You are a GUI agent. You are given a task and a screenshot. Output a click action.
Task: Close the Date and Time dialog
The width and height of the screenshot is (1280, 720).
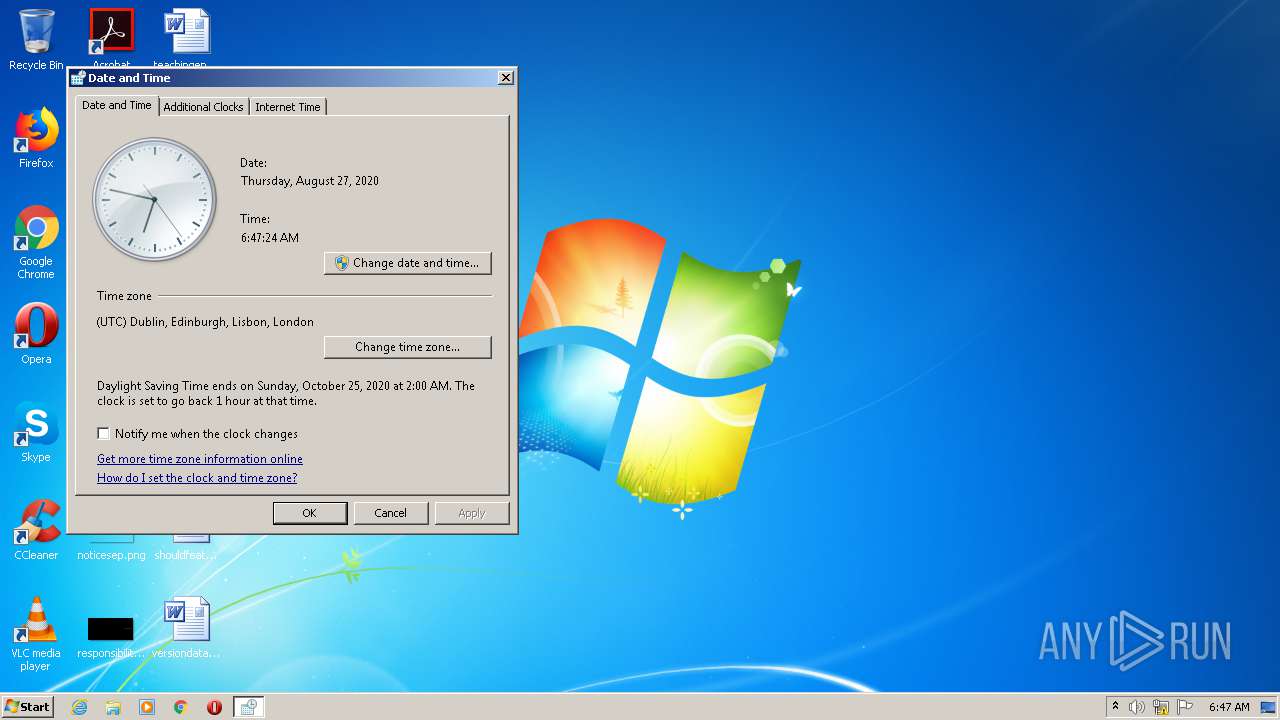pyautogui.click(x=506, y=78)
